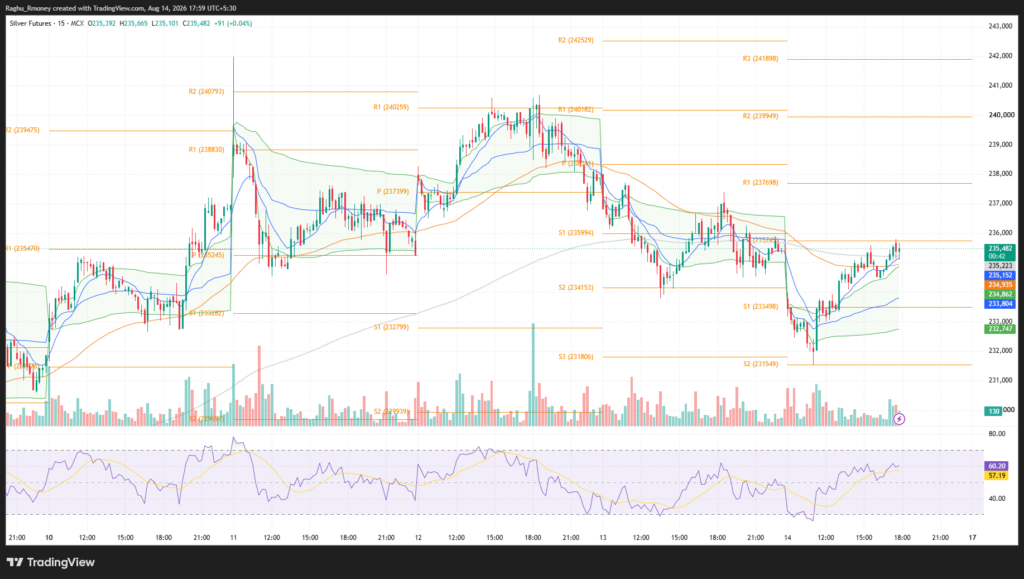Click the R1 (240259) pivot label
The image size is (1024, 579).
(391, 108)
